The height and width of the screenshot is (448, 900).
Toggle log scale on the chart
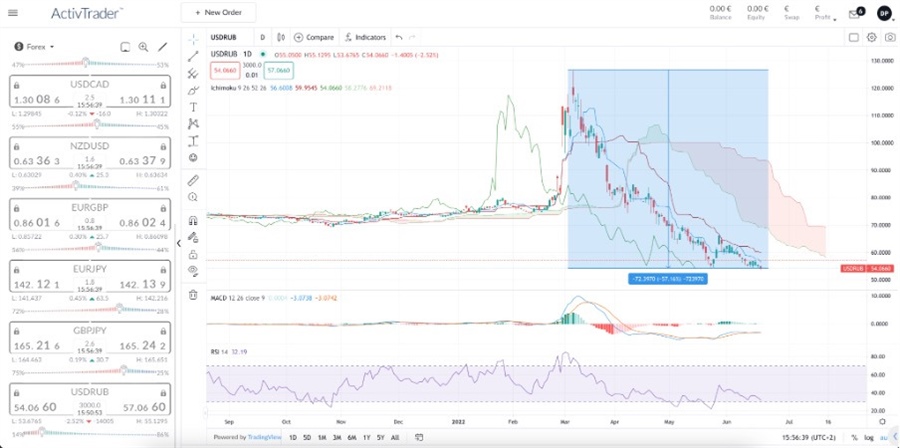point(868,438)
